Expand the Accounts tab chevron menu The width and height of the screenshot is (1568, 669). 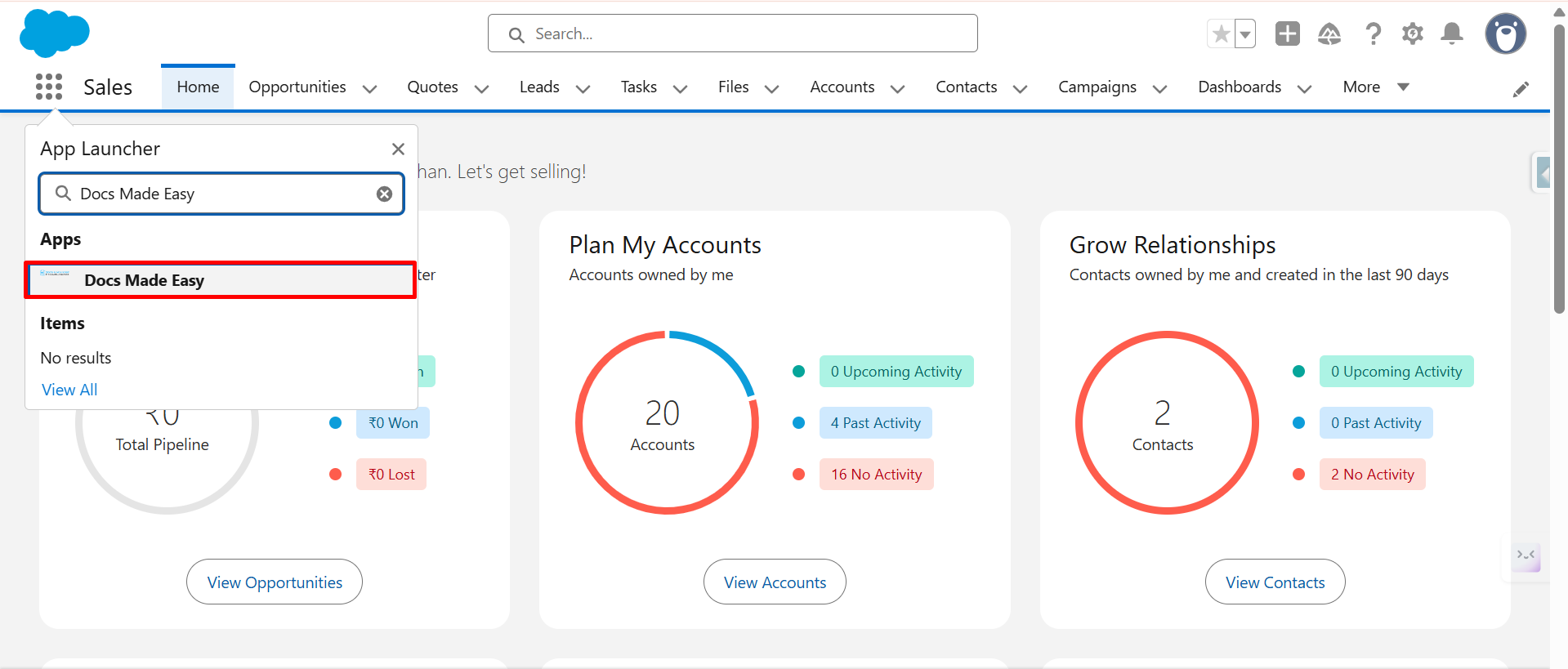coord(897,88)
